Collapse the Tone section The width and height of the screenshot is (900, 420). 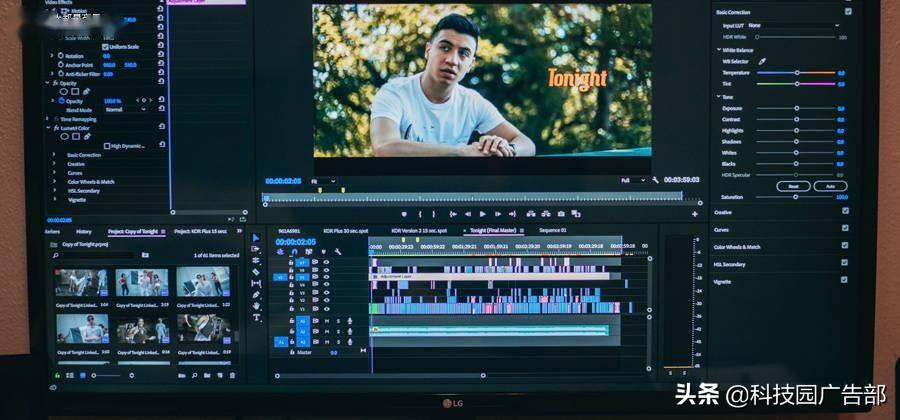pos(719,97)
